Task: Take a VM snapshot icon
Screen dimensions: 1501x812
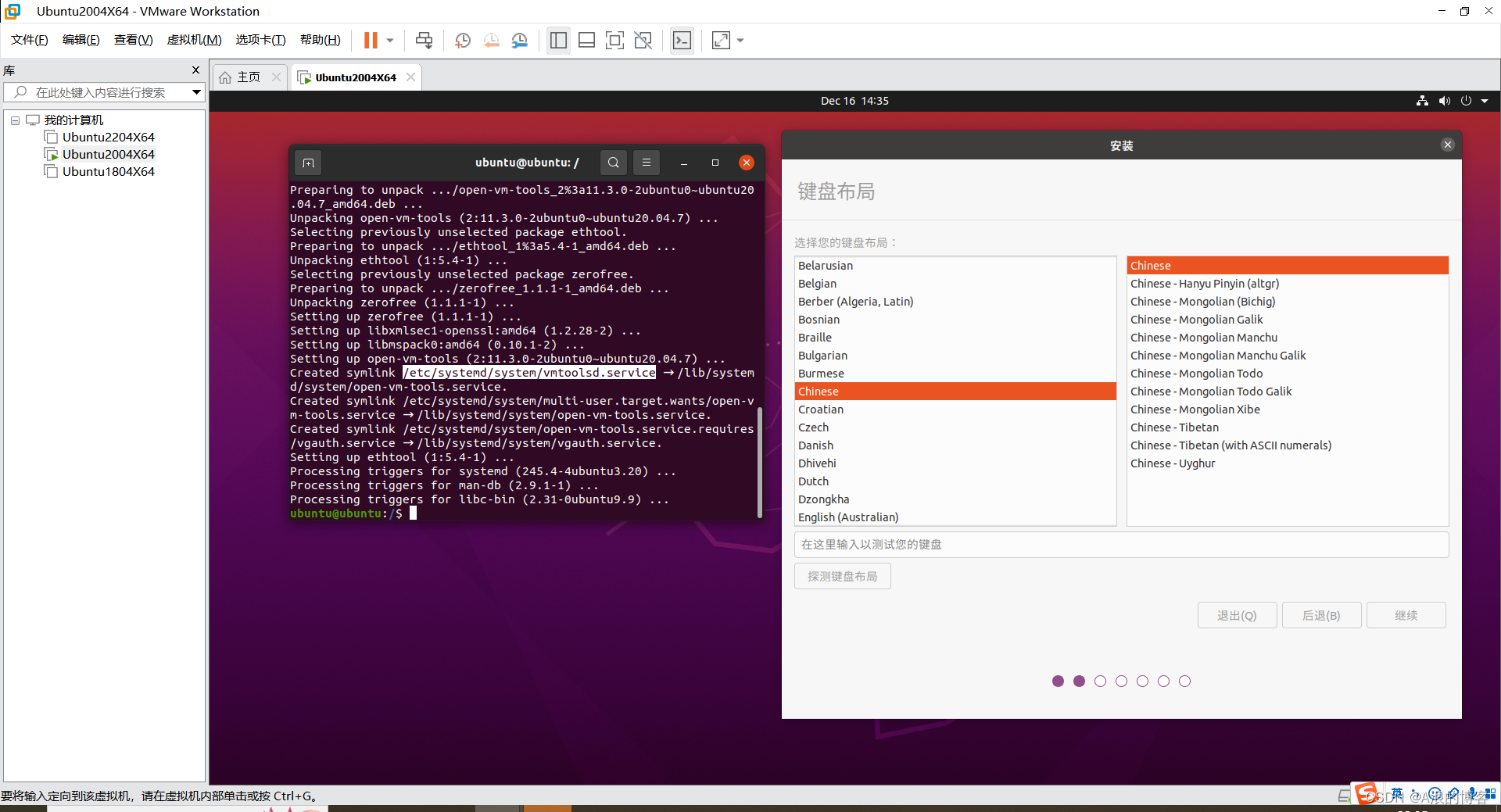Action: (x=463, y=40)
